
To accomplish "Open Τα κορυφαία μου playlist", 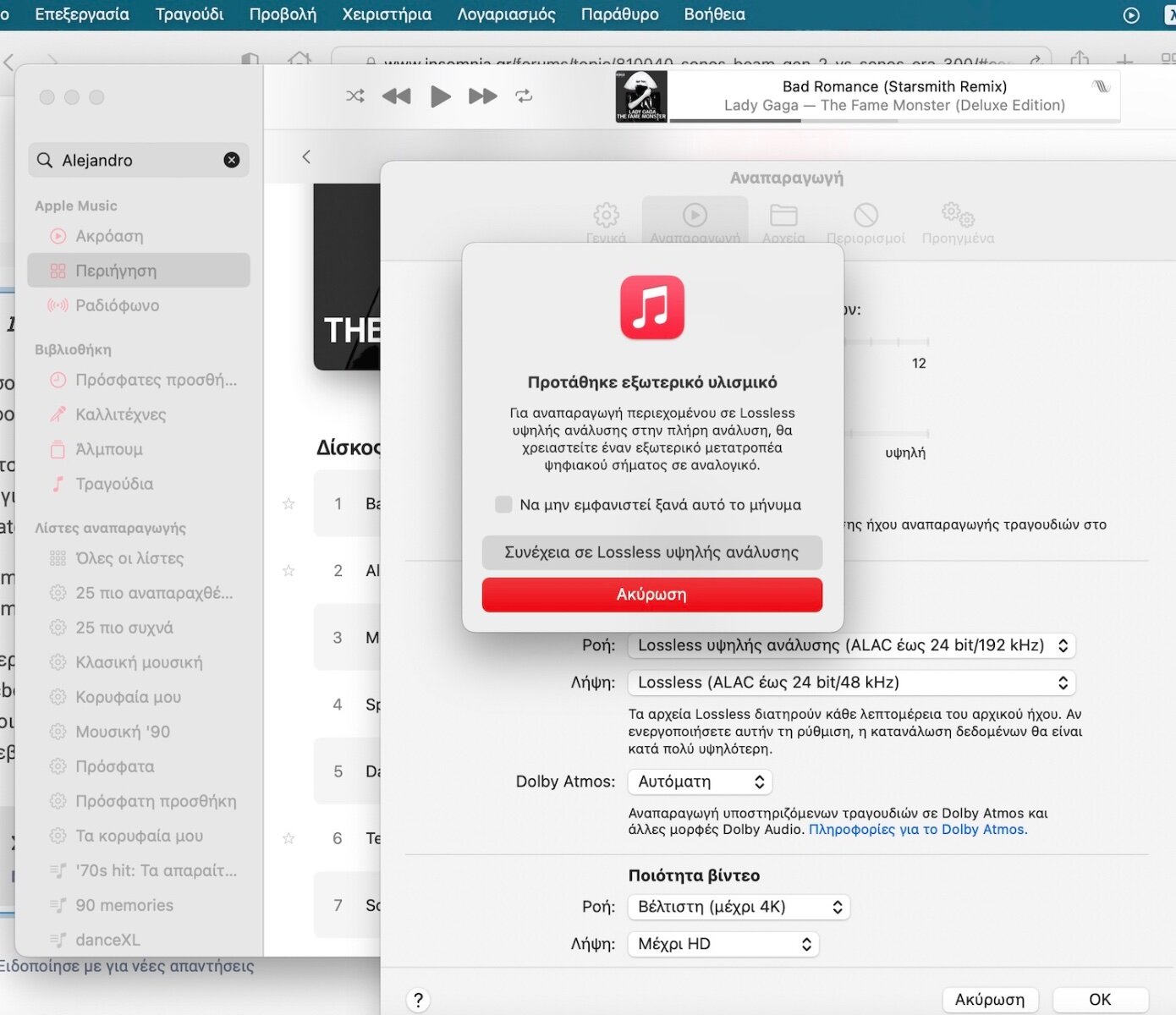I will [x=139, y=836].
